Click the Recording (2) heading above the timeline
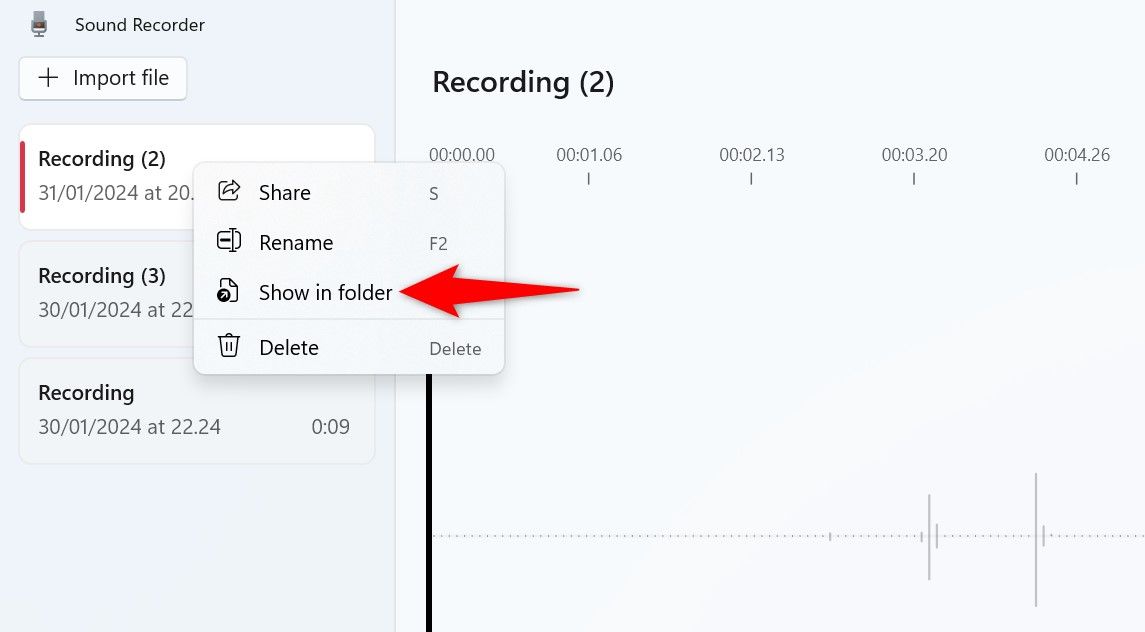 click(522, 82)
